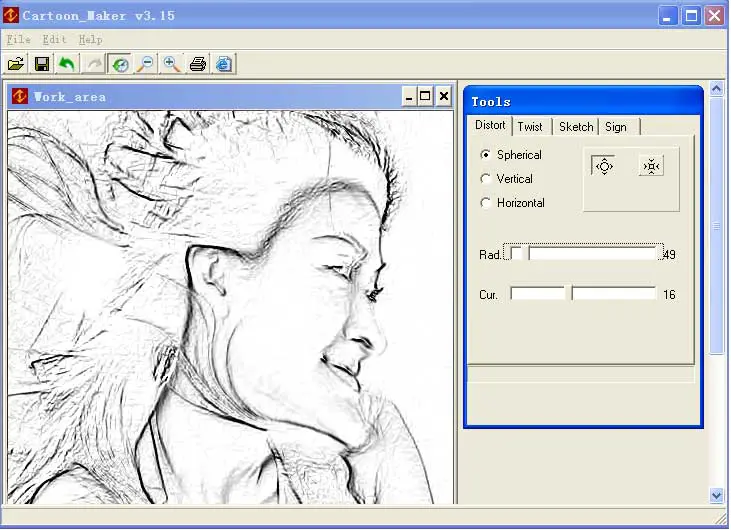
Task: Select the Vertical distortion option
Action: [486, 179]
